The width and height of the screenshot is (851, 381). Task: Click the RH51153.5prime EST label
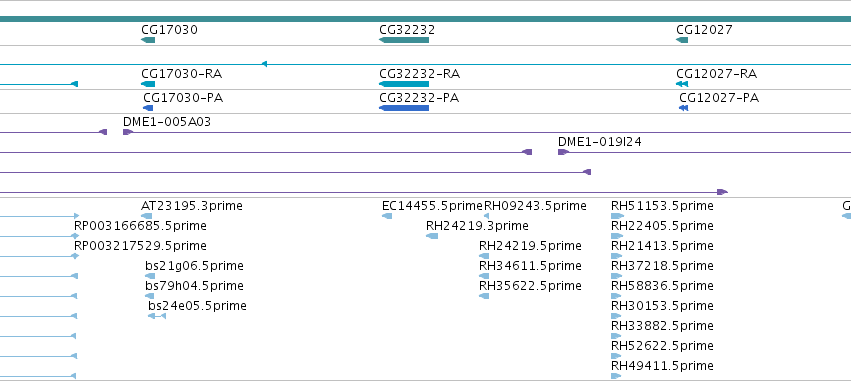pos(662,206)
